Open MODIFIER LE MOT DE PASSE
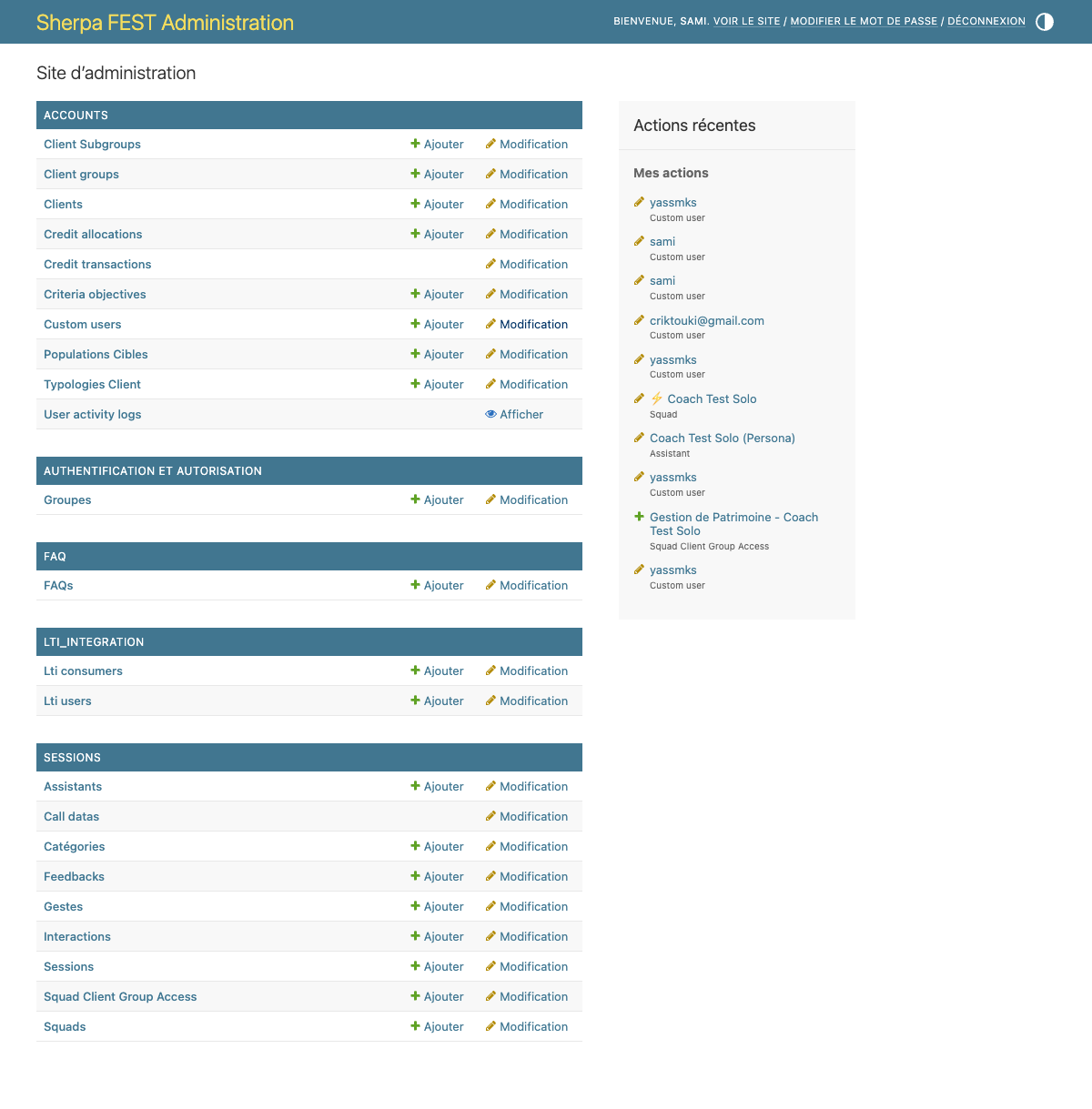Image resolution: width=1092 pixels, height=1109 pixels. 861,21
